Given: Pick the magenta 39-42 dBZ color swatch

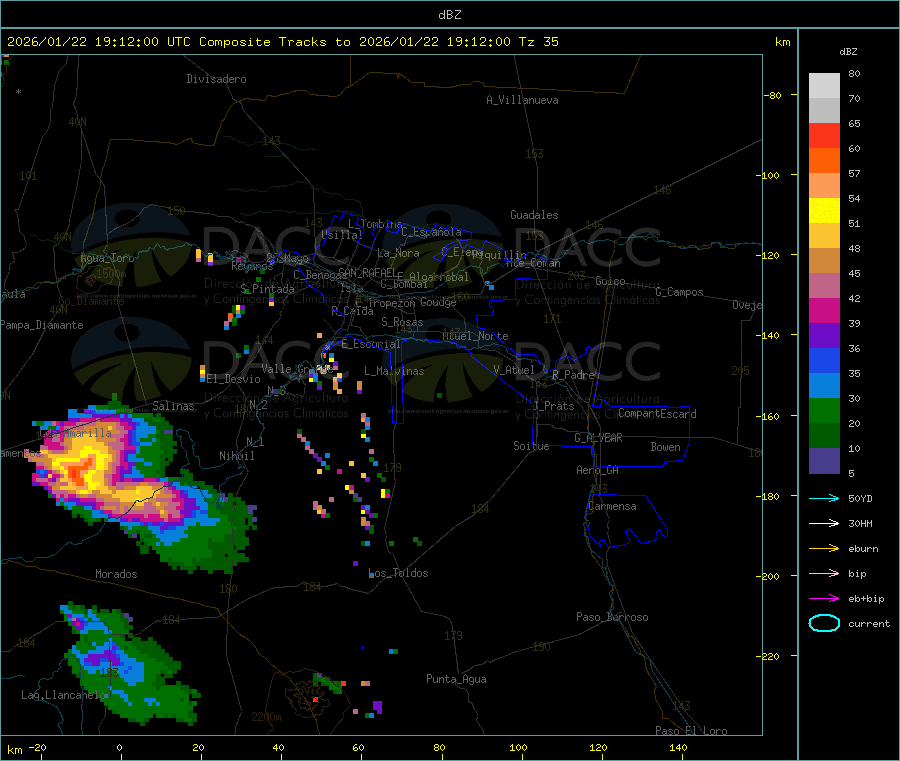Looking at the screenshot, I should tap(824, 310).
